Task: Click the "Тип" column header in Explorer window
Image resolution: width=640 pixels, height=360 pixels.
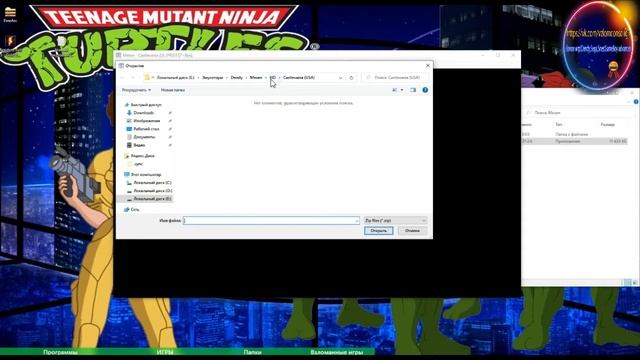Action: click(x=559, y=124)
